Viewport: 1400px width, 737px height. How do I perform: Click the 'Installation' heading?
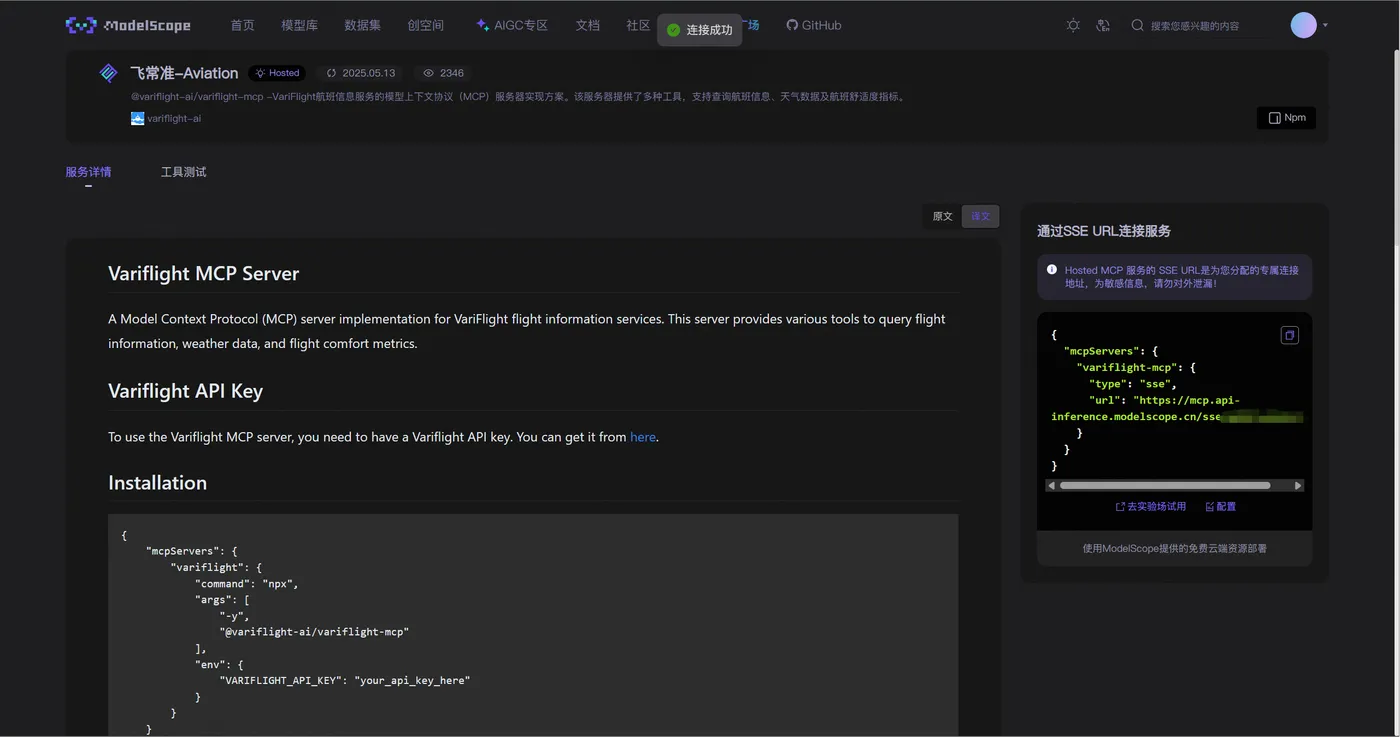pos(158,482)
